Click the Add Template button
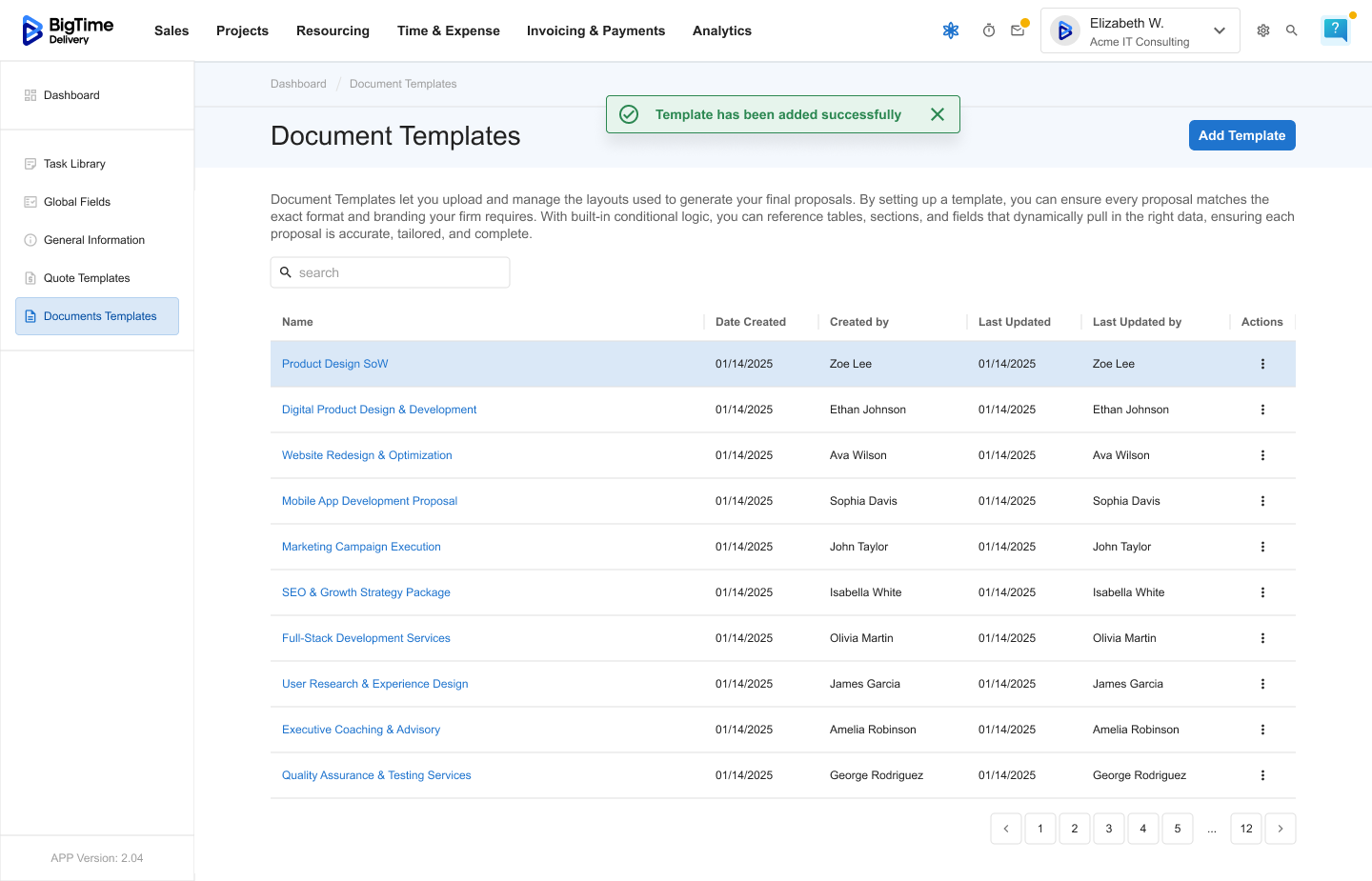Screen dimensions: 1372x881 1241,135
